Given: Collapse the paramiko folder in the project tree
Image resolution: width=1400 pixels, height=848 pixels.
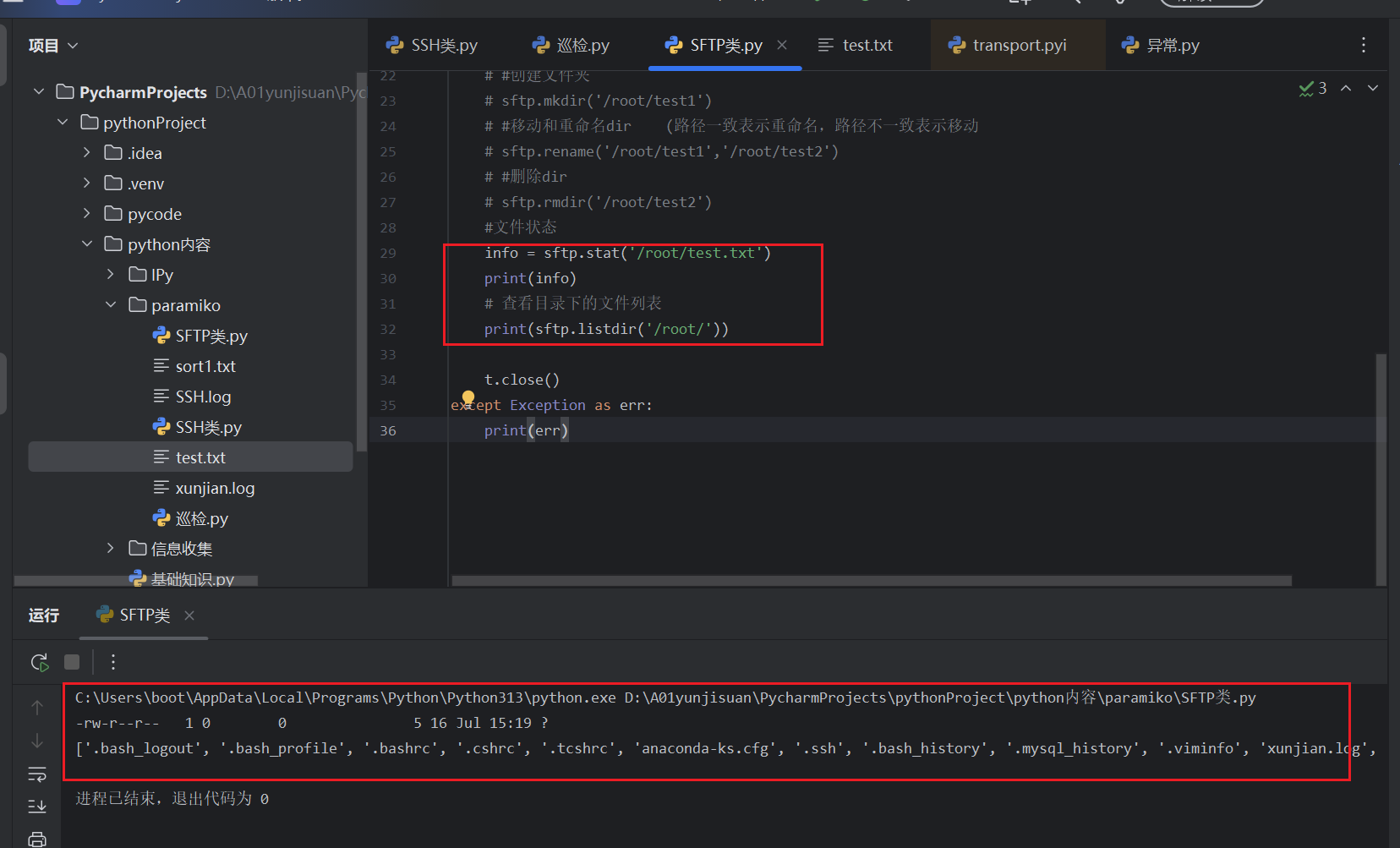Looking at the screenshot, I should pos(111,304).
